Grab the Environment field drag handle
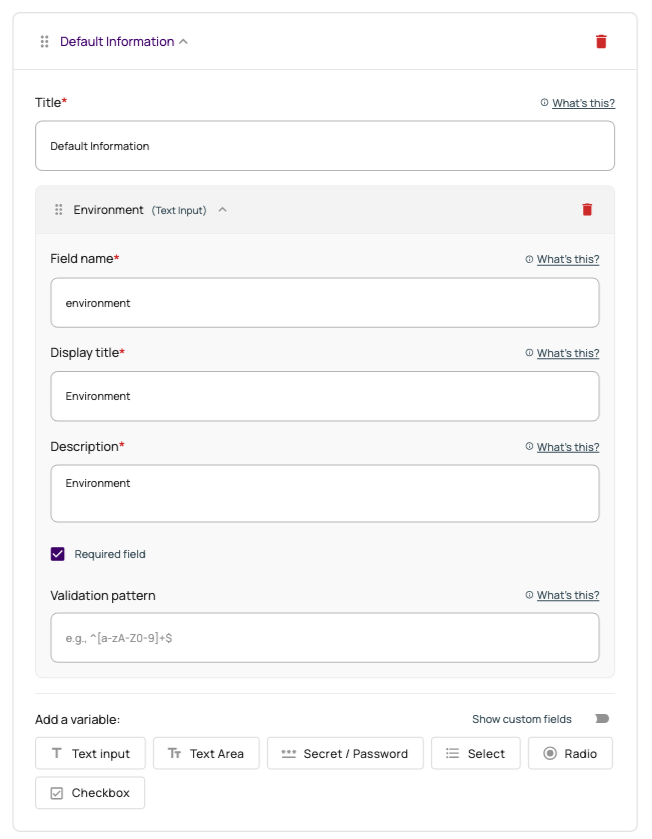Viewport: 652px width, 839px height. pos(58,209)
